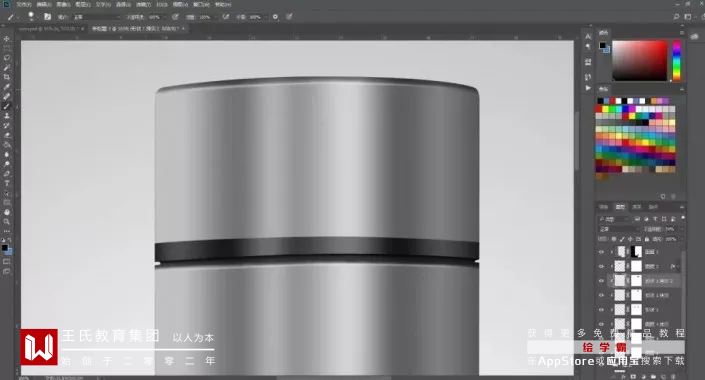This screenshot has width=705, height=380.
Task: Open the Layer (图层) menu
Action: (x=83, y=4)
